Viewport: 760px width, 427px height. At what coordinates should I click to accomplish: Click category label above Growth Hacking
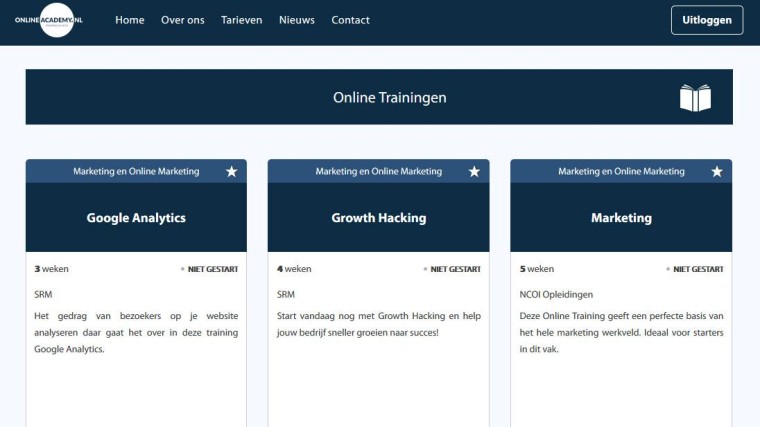(379, 172)
